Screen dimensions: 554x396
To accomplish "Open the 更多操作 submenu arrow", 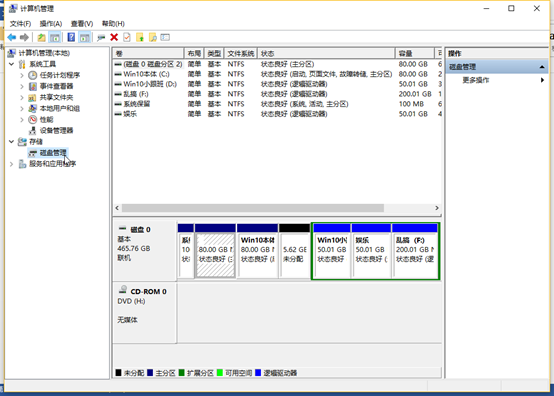I will 542,80.
